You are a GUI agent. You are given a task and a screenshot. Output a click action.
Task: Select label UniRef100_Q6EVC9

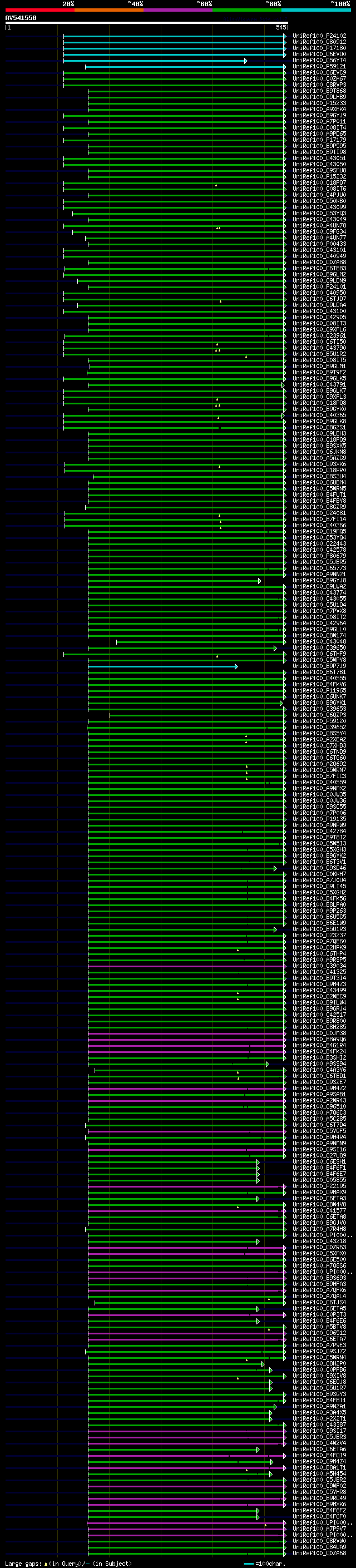pyautogui.click(x=319, y=72)
